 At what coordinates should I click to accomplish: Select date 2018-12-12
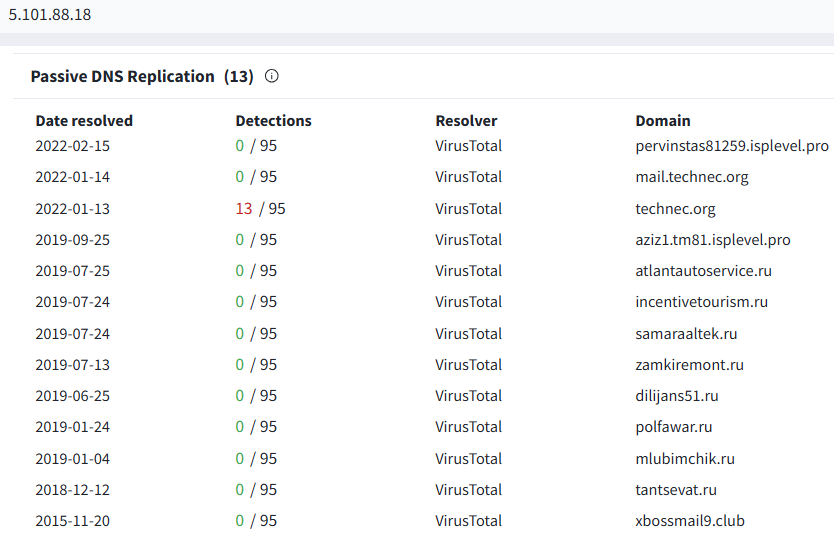click(72, 489)
